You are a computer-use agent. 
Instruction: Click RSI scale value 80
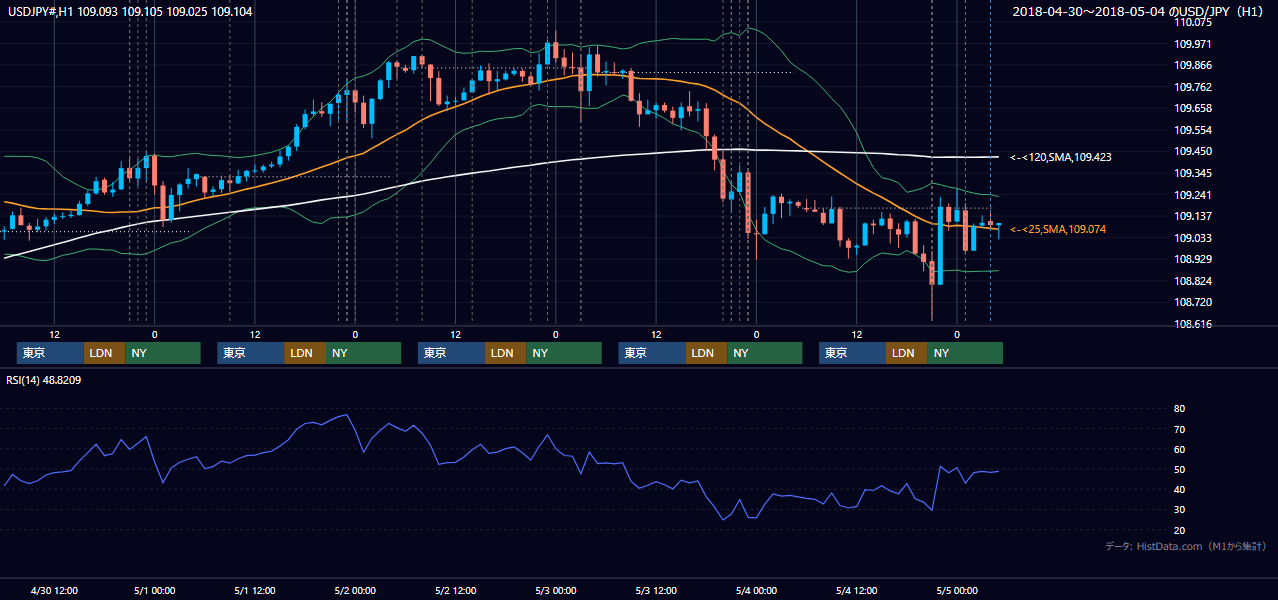click(1180, 409)
